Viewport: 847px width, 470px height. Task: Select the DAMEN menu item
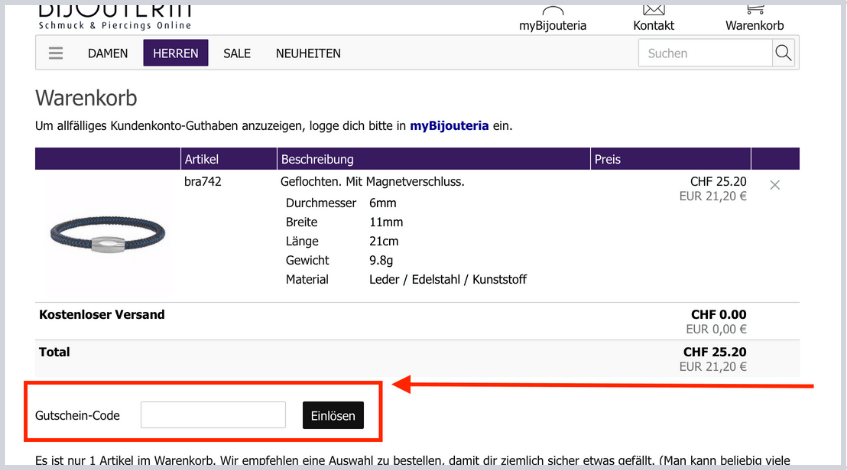click(108, 53)
